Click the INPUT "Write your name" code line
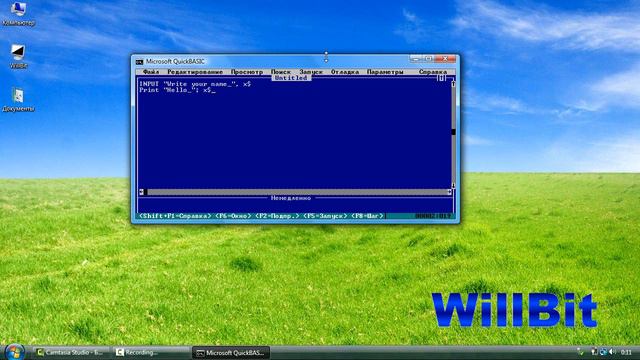Image resolution: width=640 pixels, height=360 pixels. [195, 84]
